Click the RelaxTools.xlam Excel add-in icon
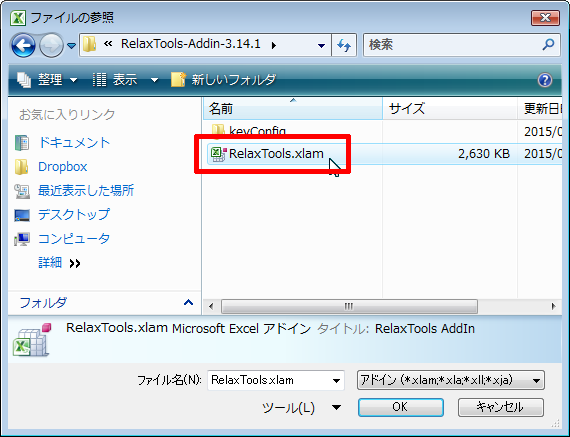 pyautogui.click(x=218, y=154)
